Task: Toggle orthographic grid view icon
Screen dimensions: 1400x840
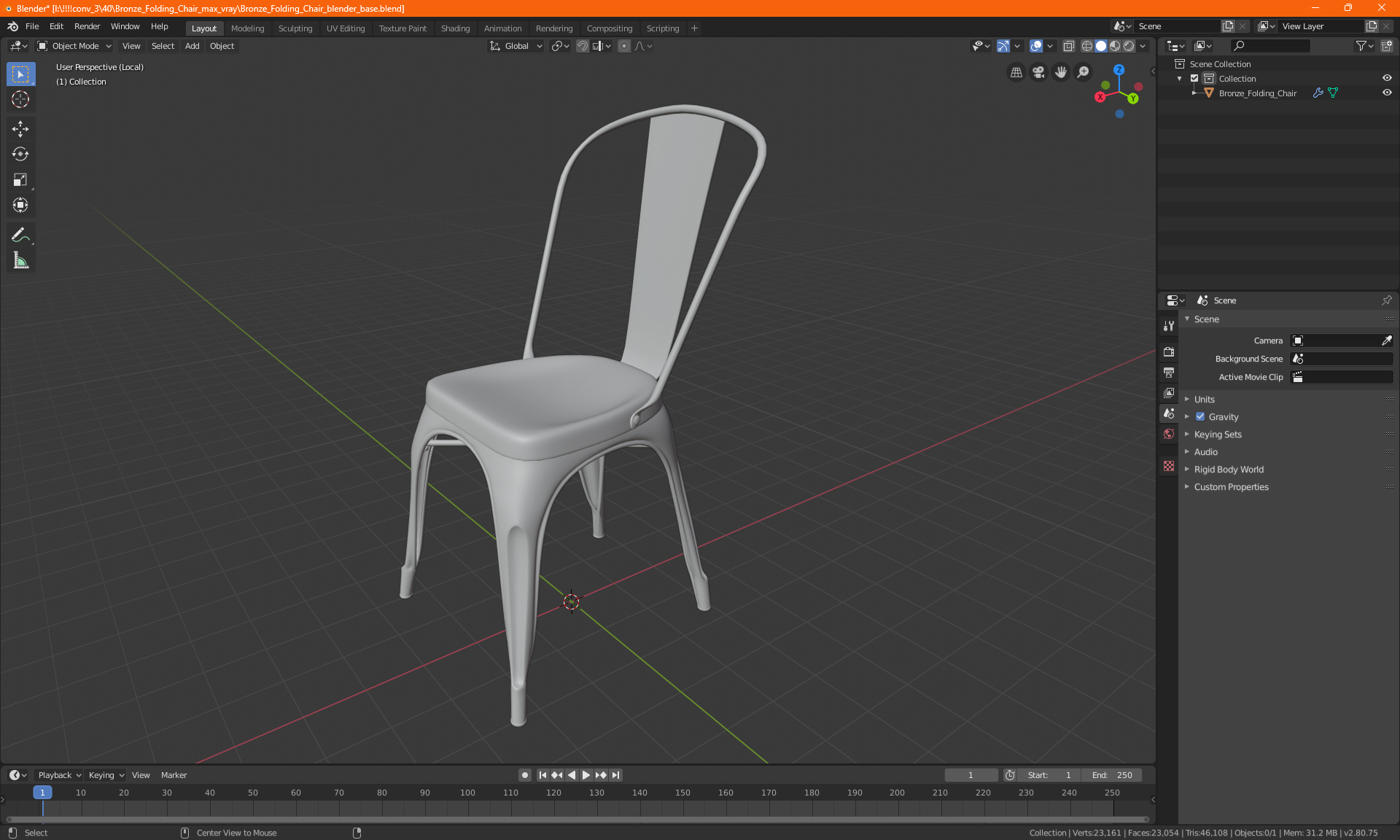Action: 1016,72
